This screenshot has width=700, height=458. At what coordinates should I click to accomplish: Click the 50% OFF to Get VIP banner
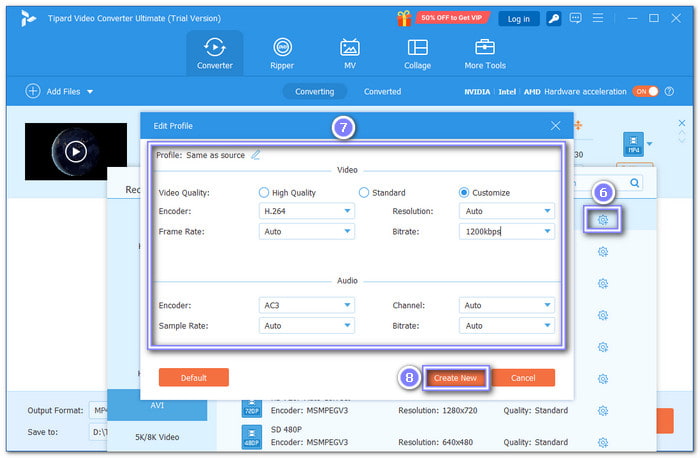click(452, 18)
